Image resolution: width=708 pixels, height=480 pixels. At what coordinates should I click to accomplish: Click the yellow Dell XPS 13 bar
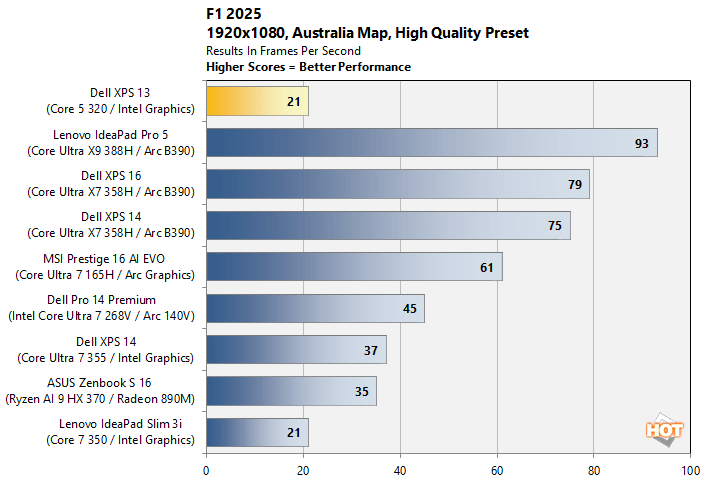pos(257,101)
